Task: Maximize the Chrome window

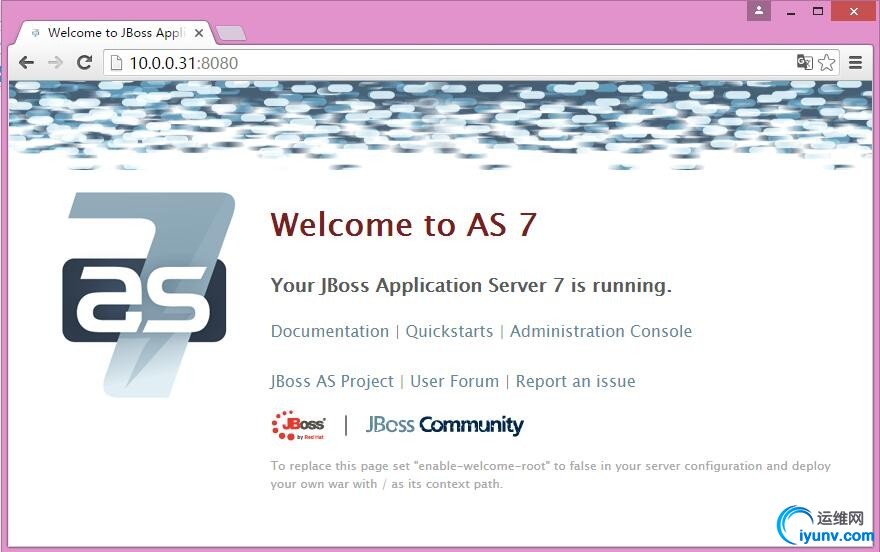Action: pyautogui.click(x=818, y=11)
